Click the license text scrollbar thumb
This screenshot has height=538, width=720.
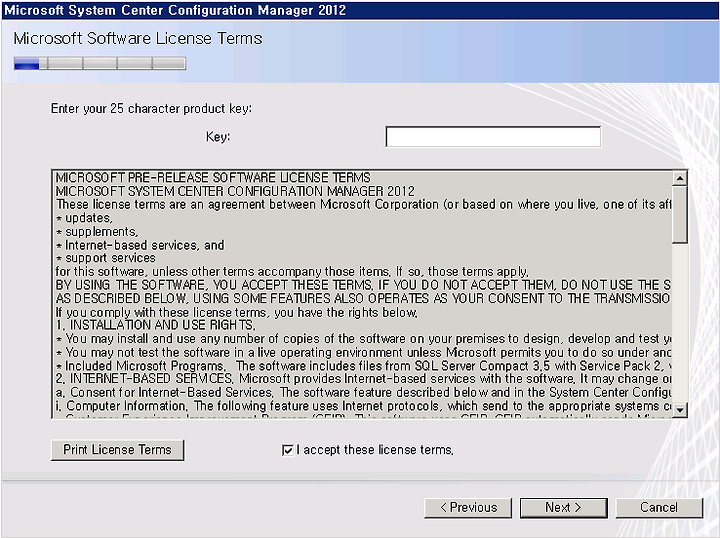(x=680, y=214)
